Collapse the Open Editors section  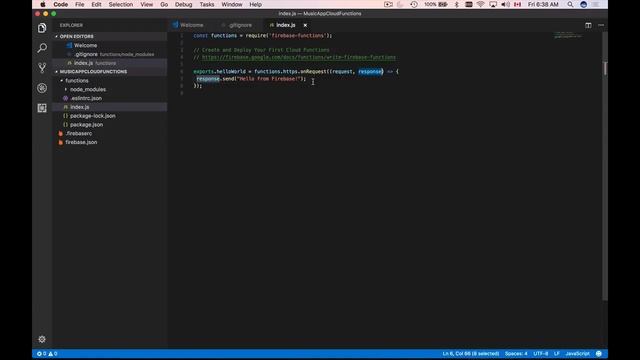[x=76, y=36]
